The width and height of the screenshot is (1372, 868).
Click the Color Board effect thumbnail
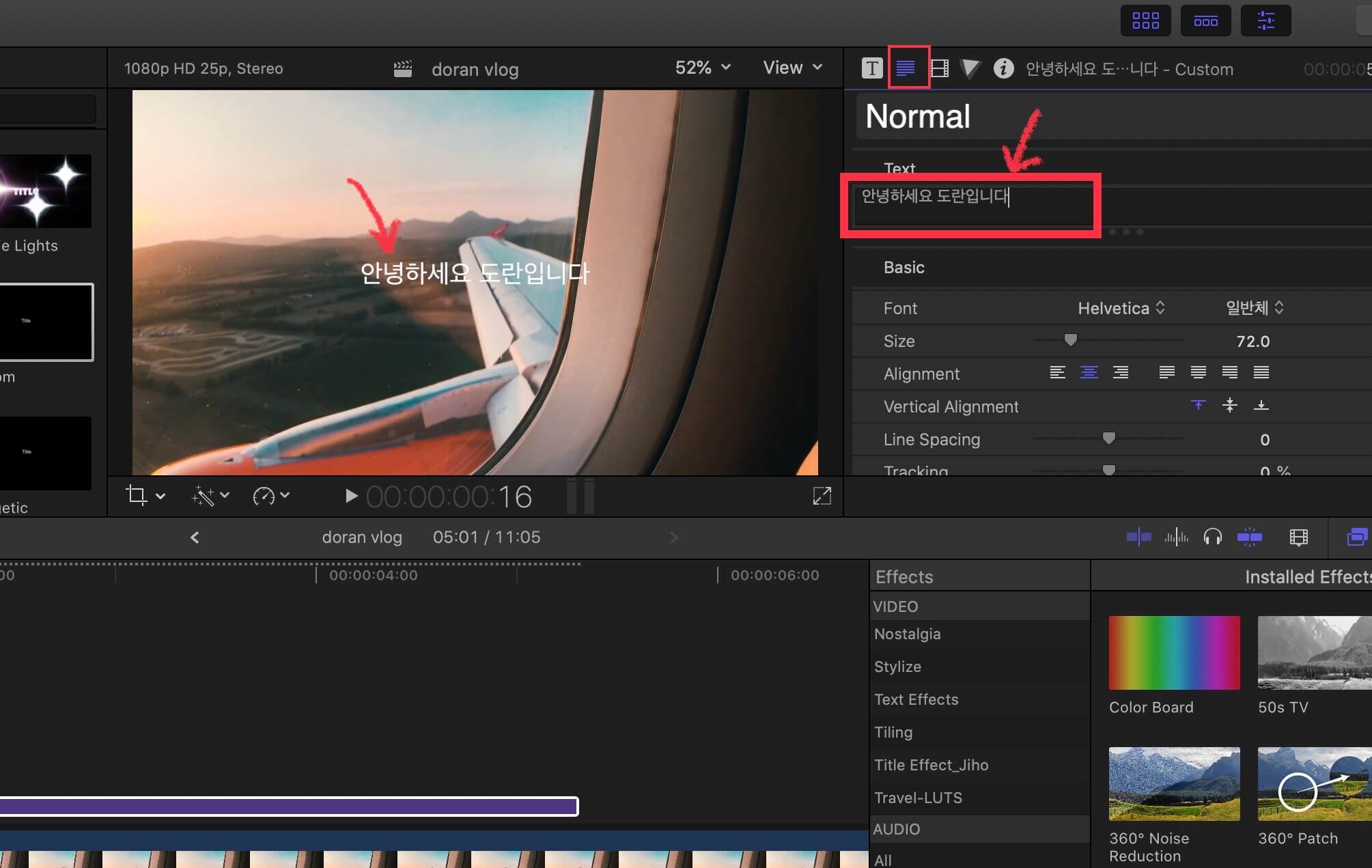1174,653
